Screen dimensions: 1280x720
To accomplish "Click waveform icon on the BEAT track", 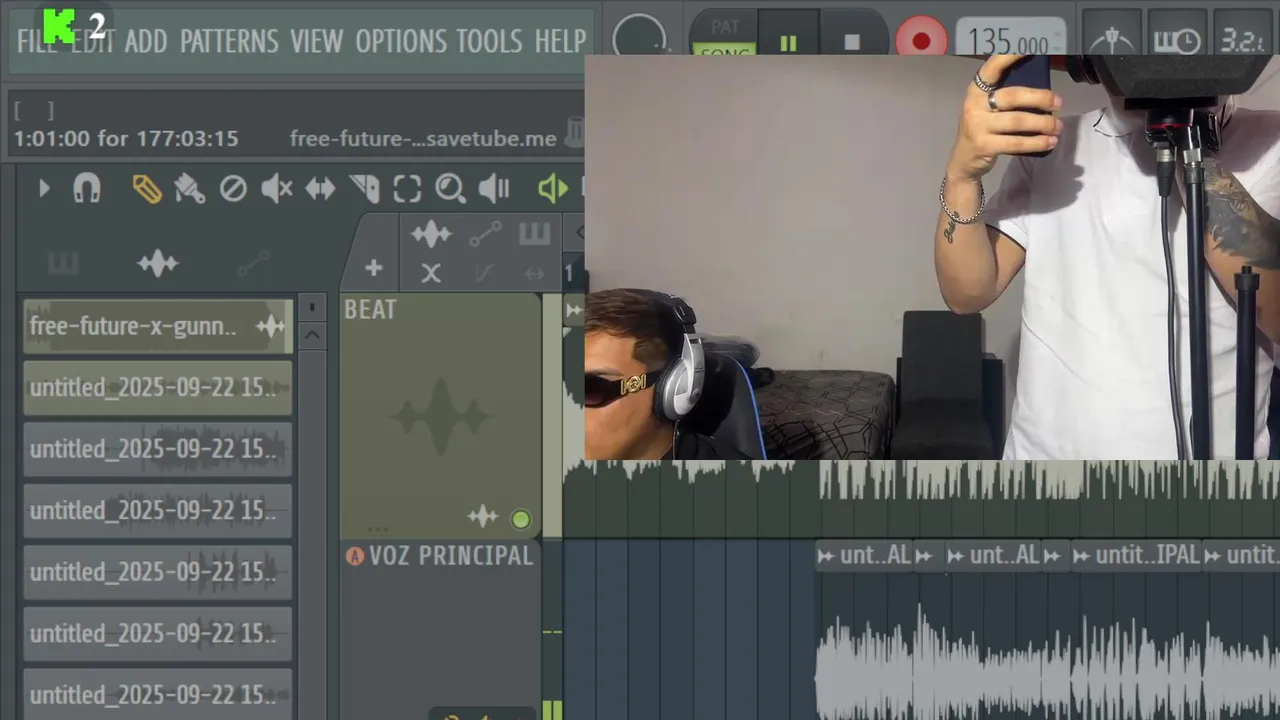I will coord(483,517).
